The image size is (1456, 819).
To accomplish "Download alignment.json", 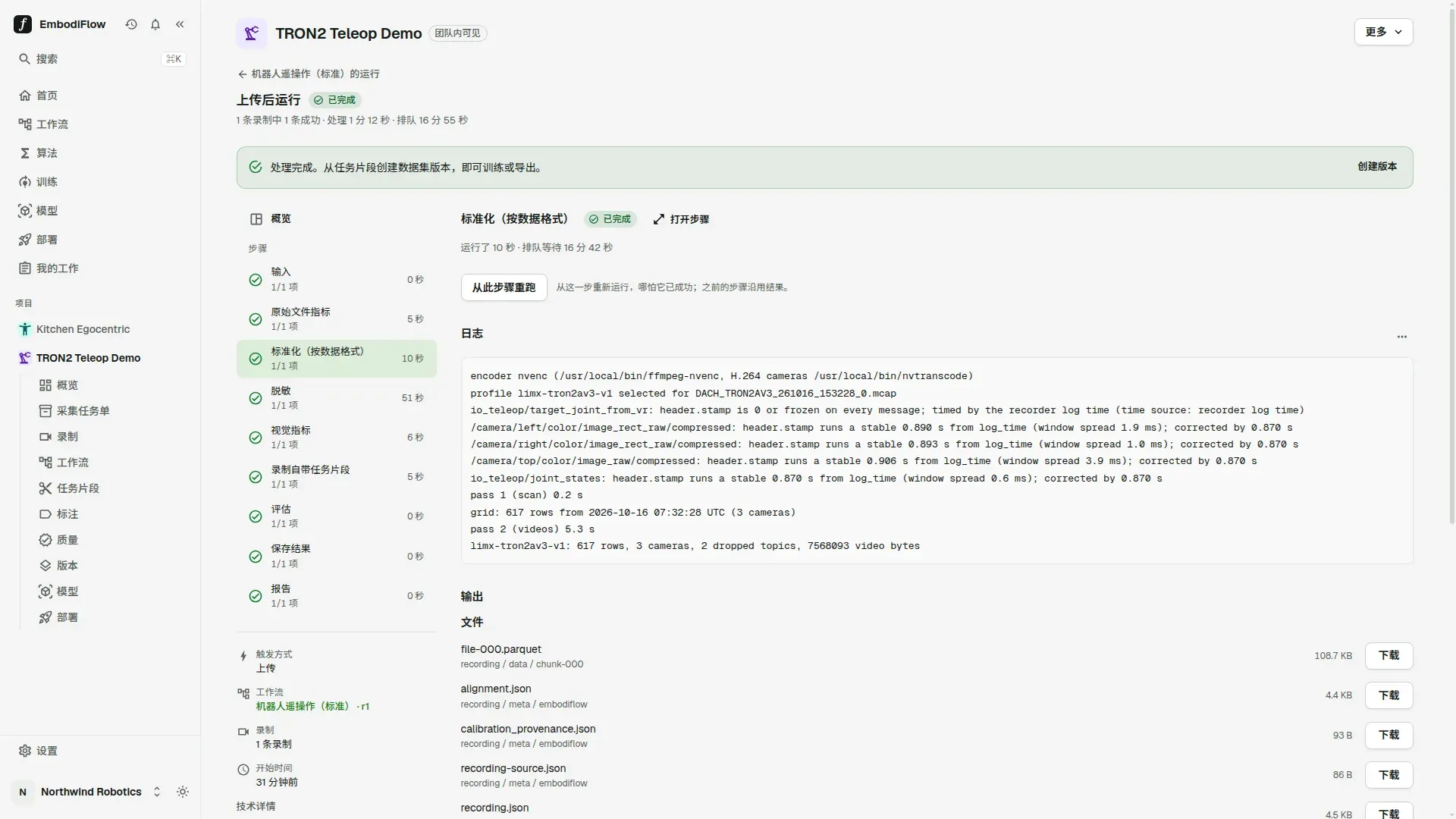I will click(x=1389, y=695).
